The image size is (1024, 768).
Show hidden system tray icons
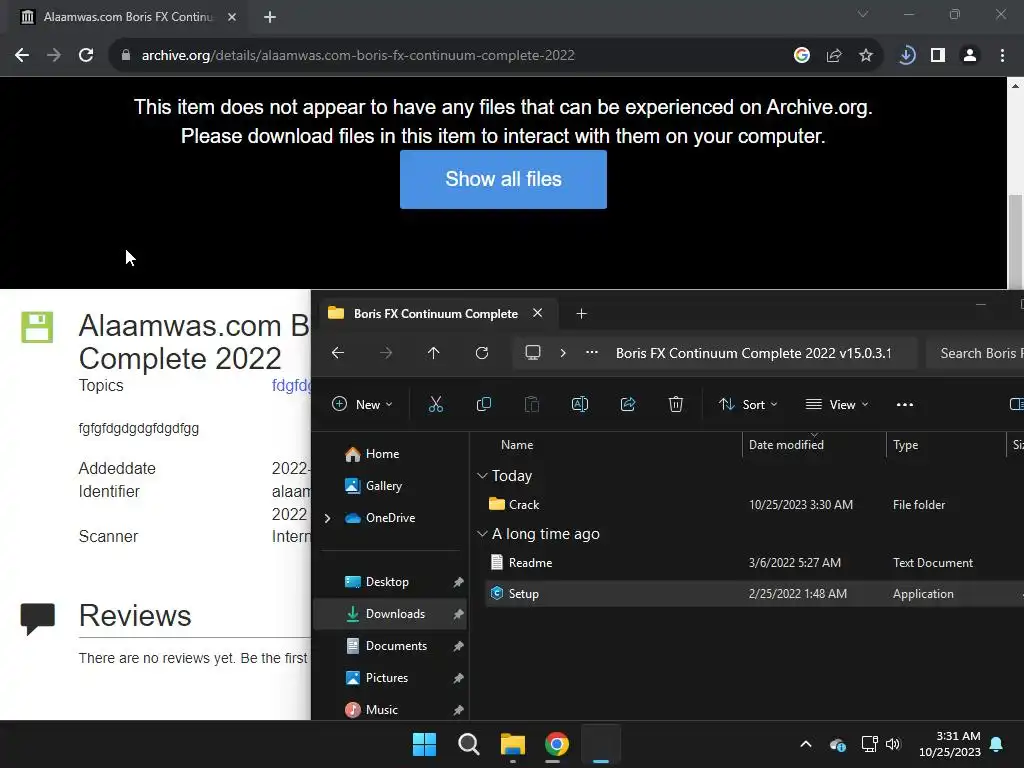(x=806, y=744)
